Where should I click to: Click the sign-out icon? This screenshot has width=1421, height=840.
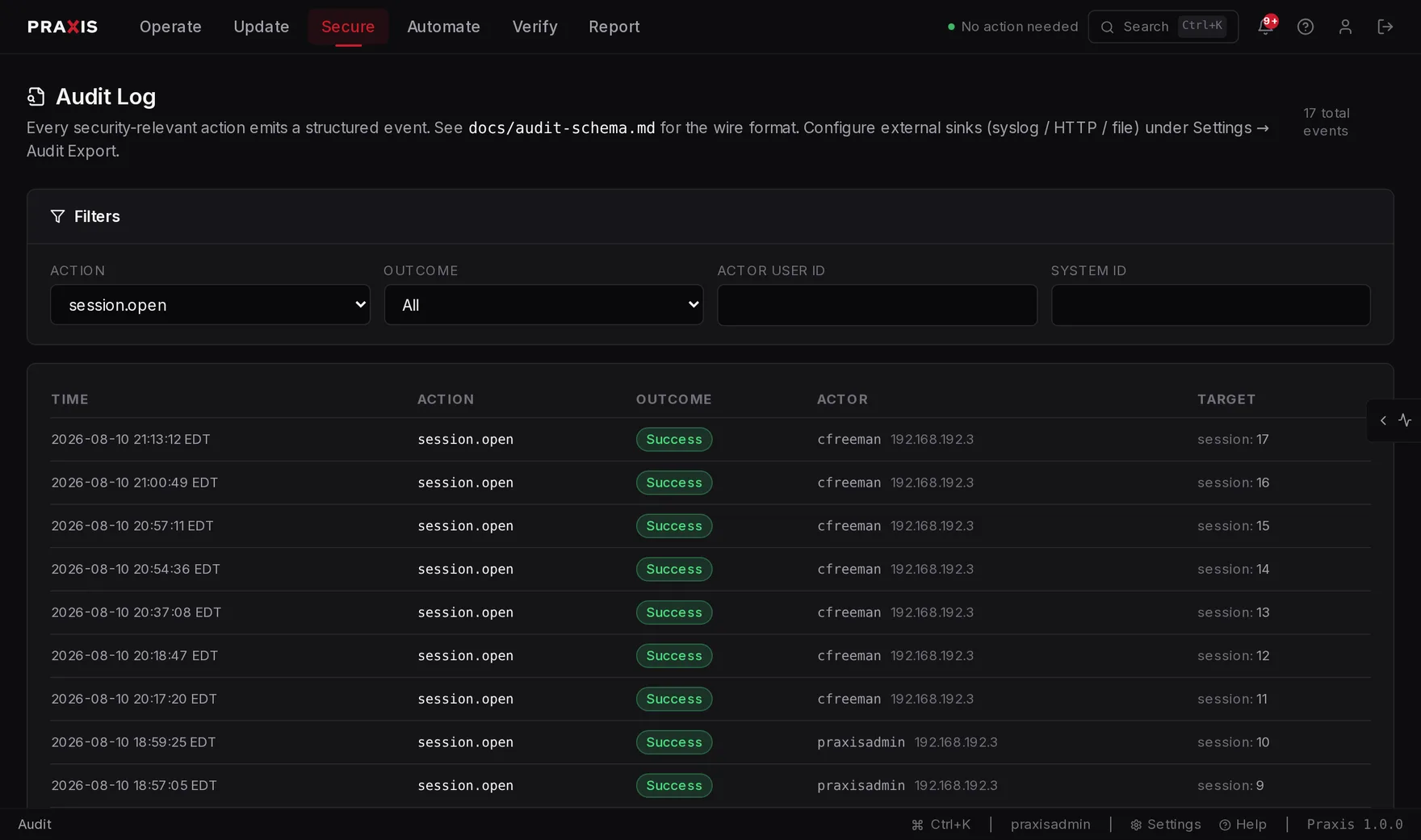point(1385,27)
